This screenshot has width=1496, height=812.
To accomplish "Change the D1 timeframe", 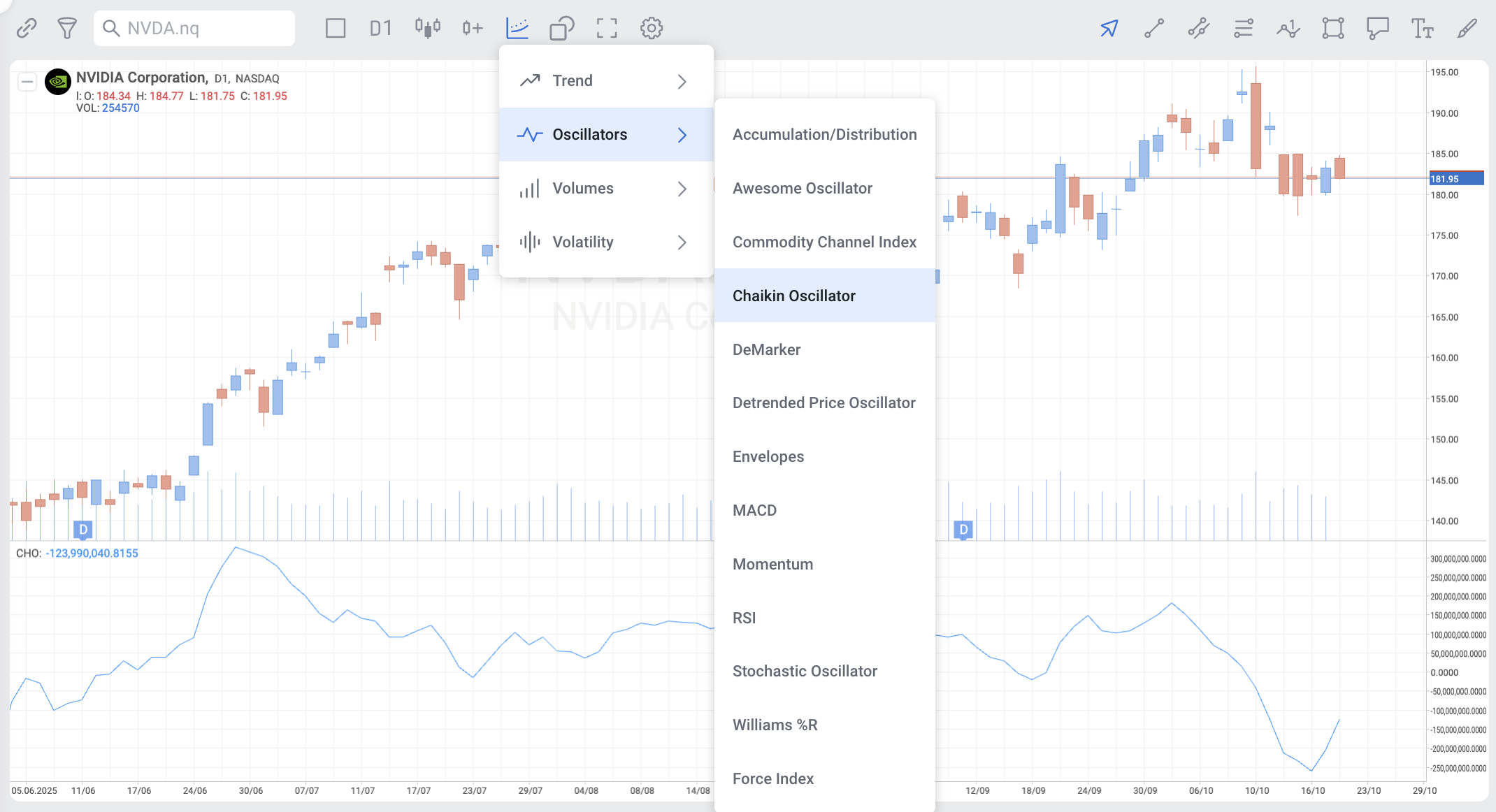I will point(381,29).
